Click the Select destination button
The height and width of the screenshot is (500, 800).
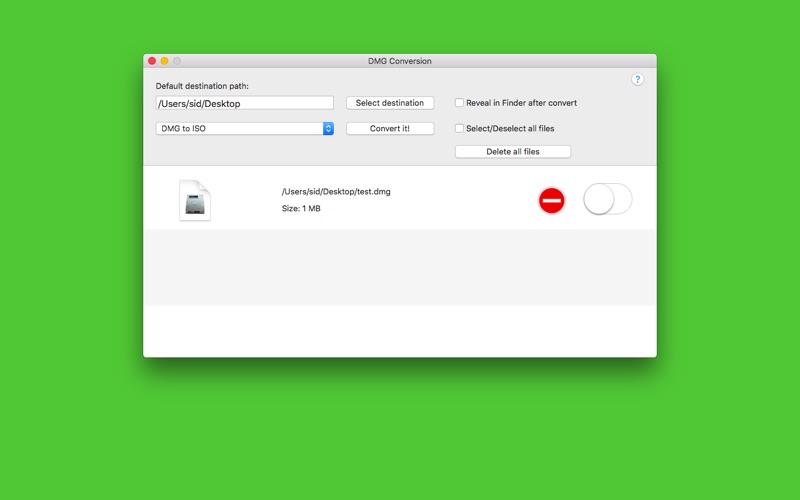click(390, 103)
